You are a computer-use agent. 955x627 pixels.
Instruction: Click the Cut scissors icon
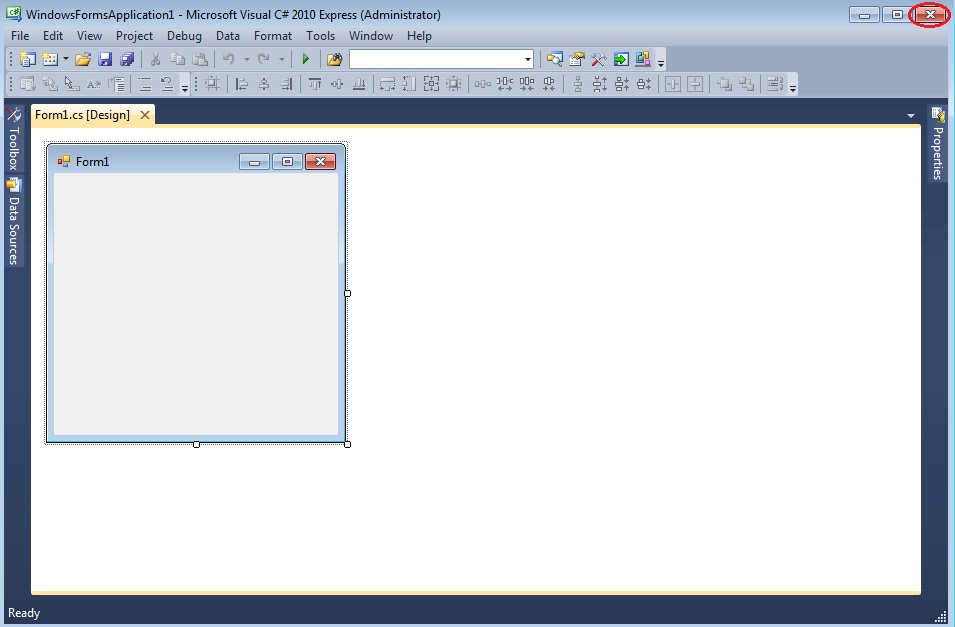(155, 59)
